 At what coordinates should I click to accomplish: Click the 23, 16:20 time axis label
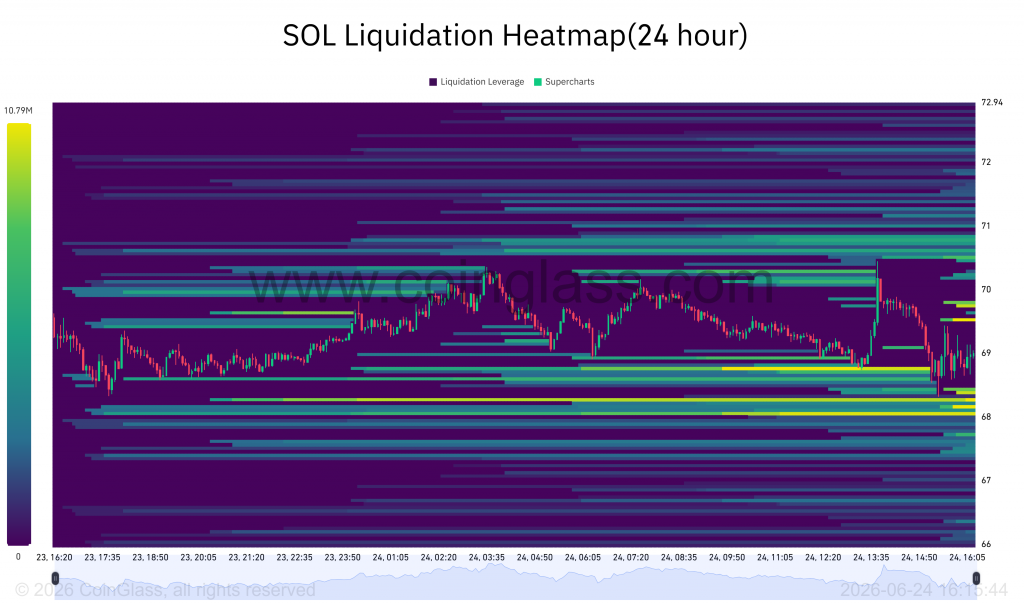click(x=54, y=557)
